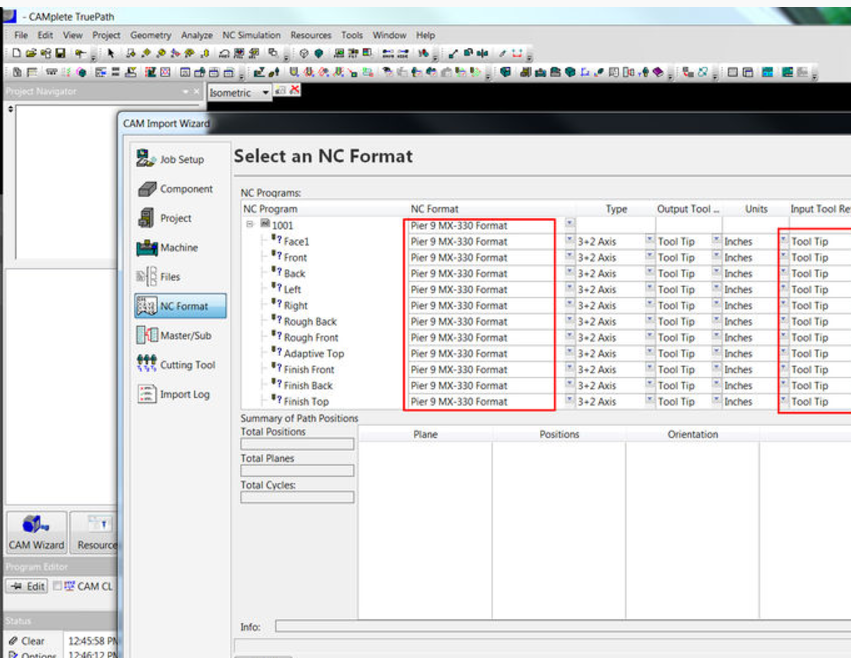
Task: Click the Info text field
Action: [x=563, y=627]
